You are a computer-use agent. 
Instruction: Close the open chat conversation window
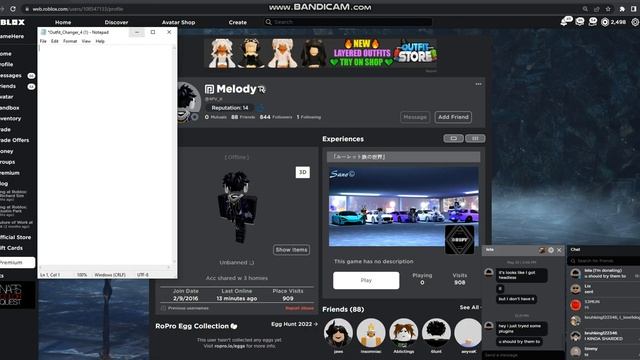tap(559, 250)
